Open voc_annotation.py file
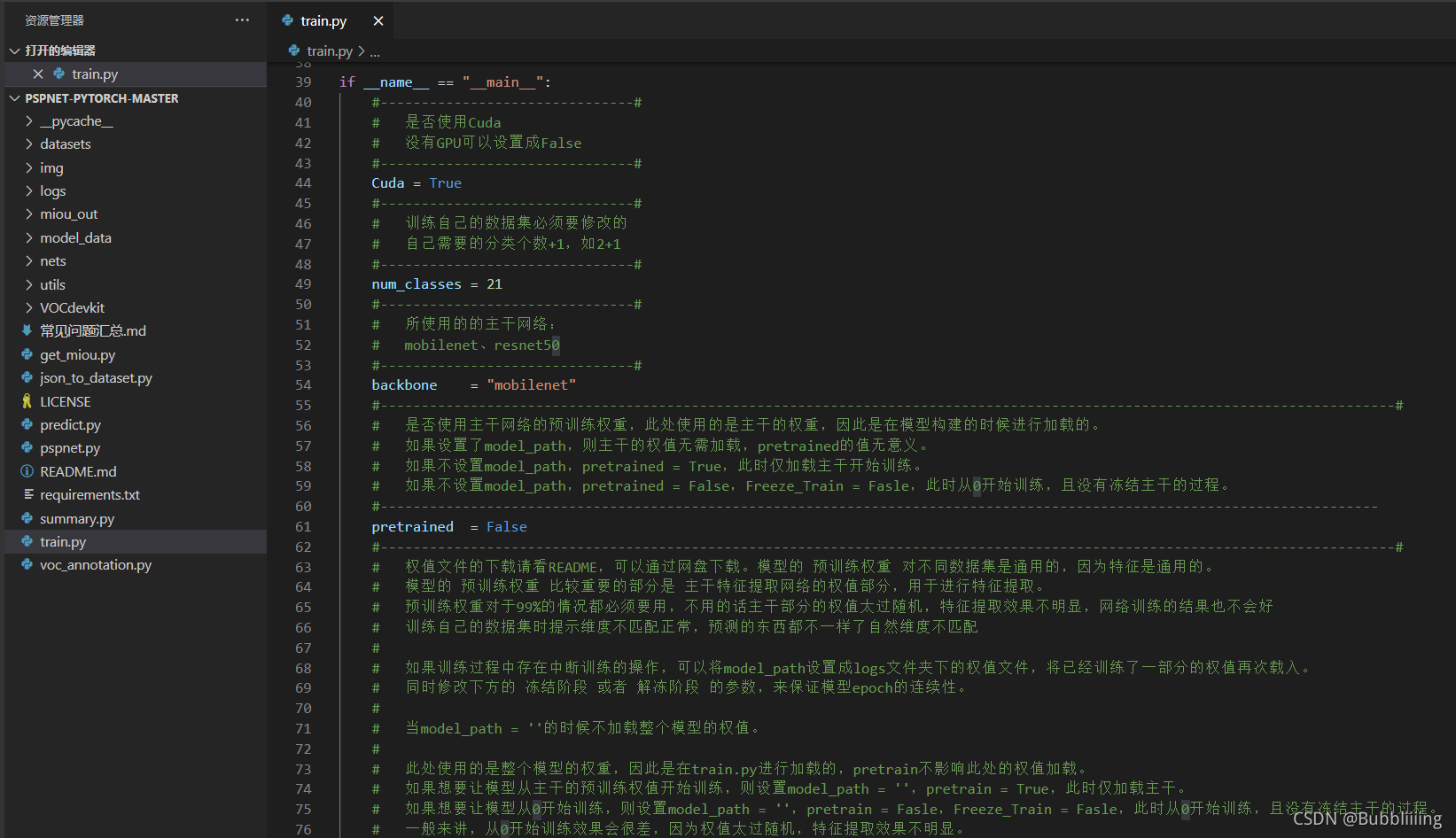The image size is (1456, 838). click(x=96, y=565)
